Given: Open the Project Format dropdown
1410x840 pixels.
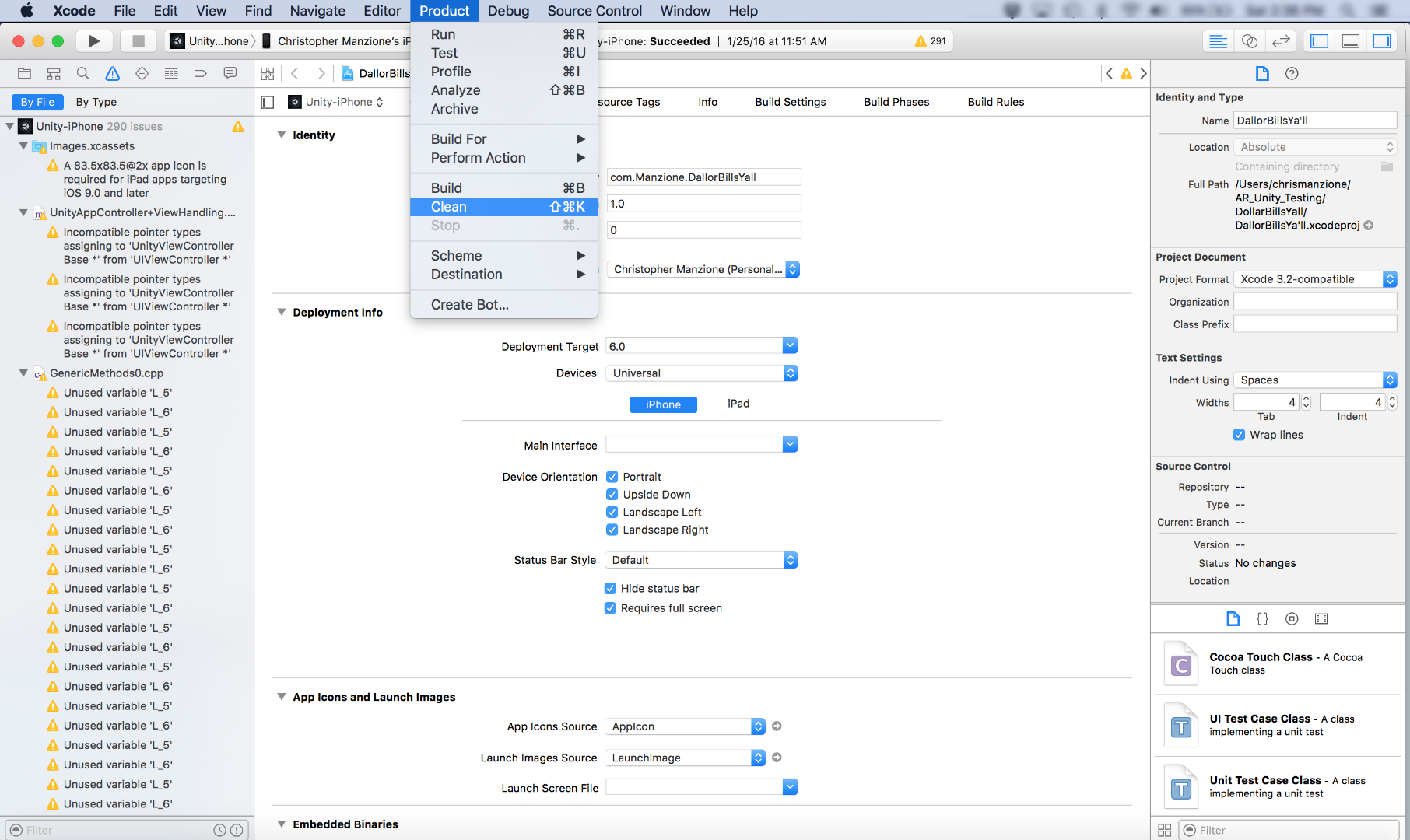Looking at the screenshot, I should [x=1315, y=279].
